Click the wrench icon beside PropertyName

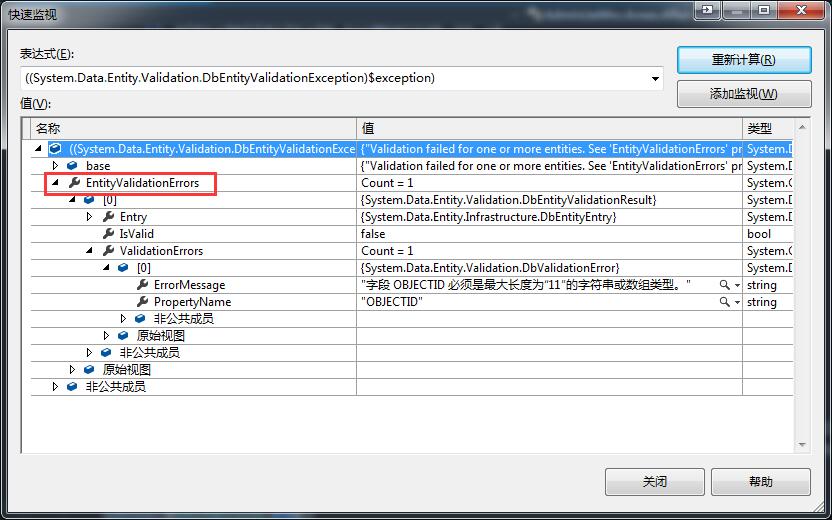(x=142, y=301)
